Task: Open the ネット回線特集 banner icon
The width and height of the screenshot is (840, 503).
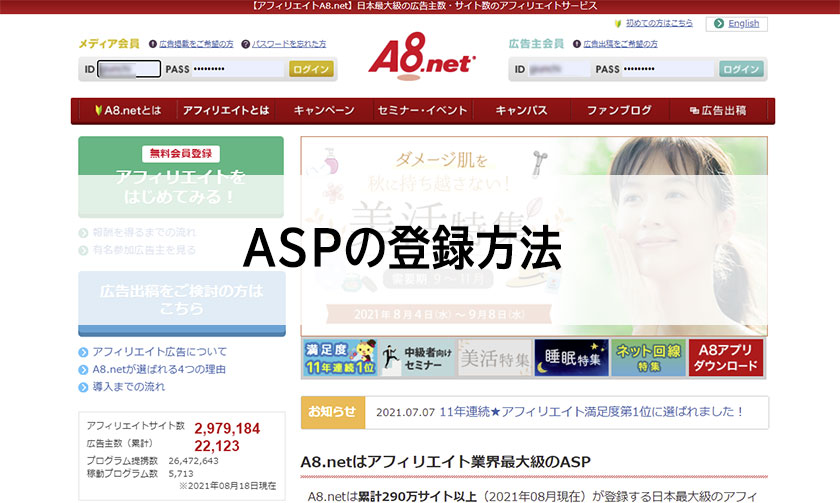Action: pos(648,358)
